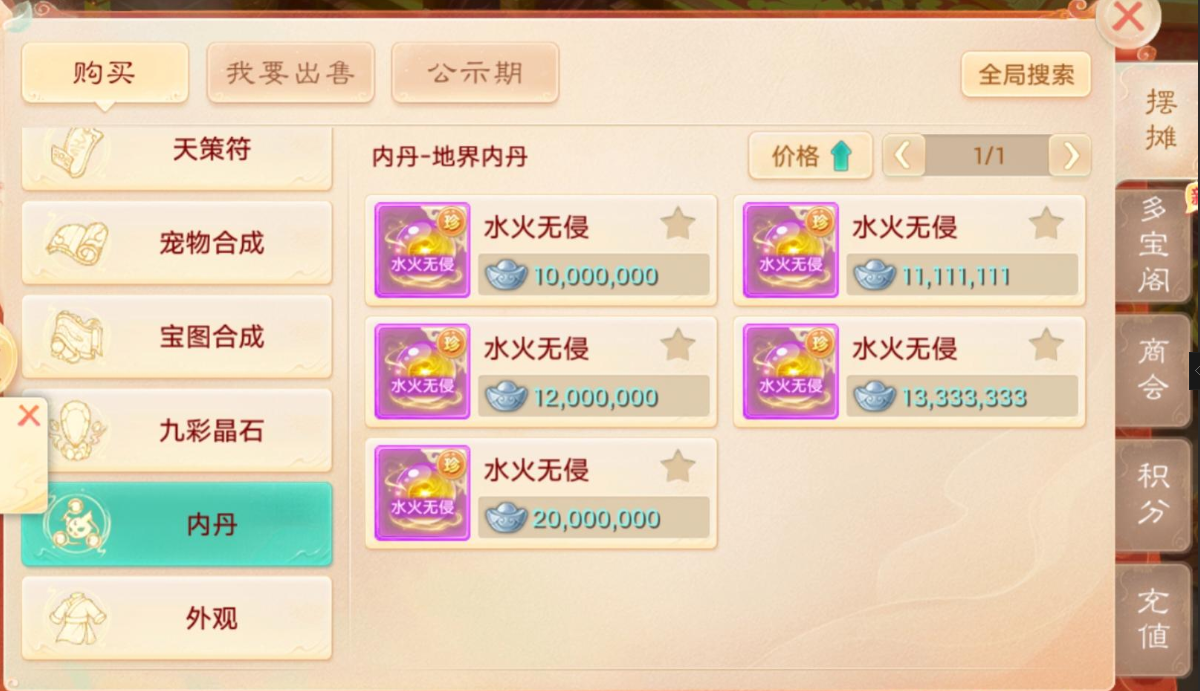Select the 宠物合成 category with scroll icon
Screen dimensions: 1200x691
(x=177, y=243)
